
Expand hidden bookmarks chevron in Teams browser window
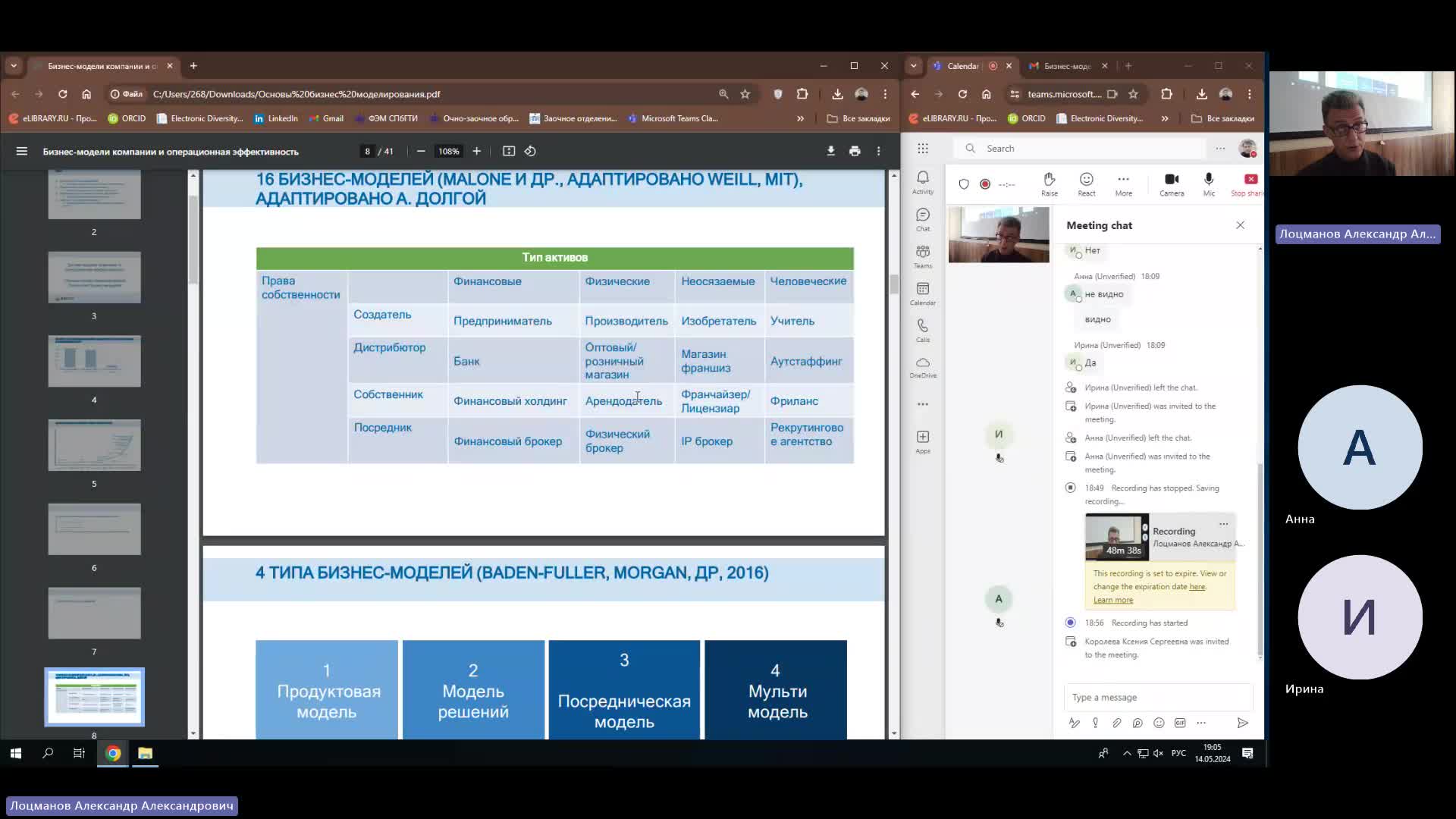(1165, 118)
